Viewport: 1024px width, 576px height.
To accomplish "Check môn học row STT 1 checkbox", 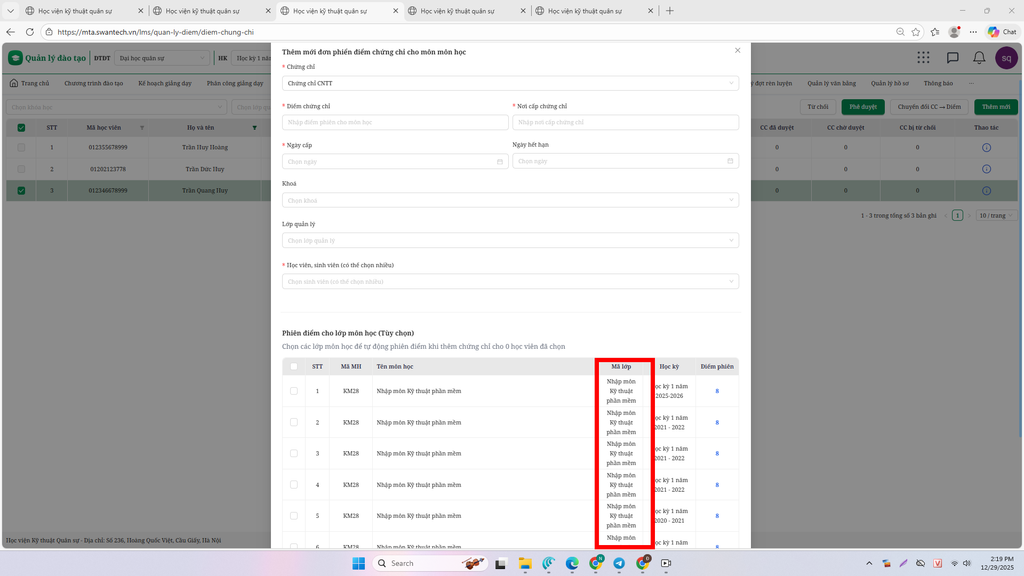I will tap(294, 391).
